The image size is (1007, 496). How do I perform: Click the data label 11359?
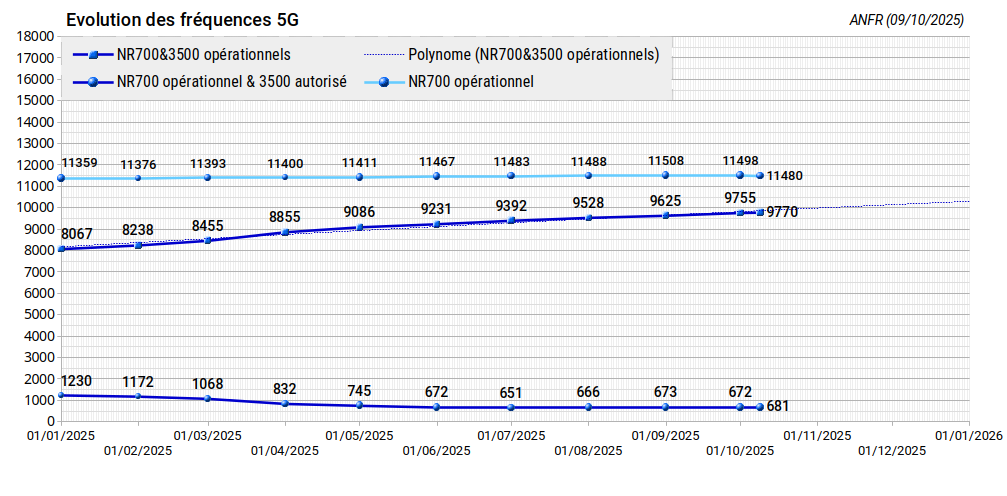79,163
